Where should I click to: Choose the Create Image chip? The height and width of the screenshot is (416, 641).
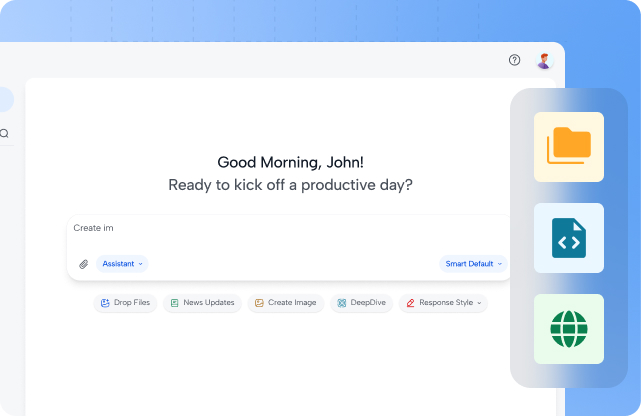pos(286,303)
